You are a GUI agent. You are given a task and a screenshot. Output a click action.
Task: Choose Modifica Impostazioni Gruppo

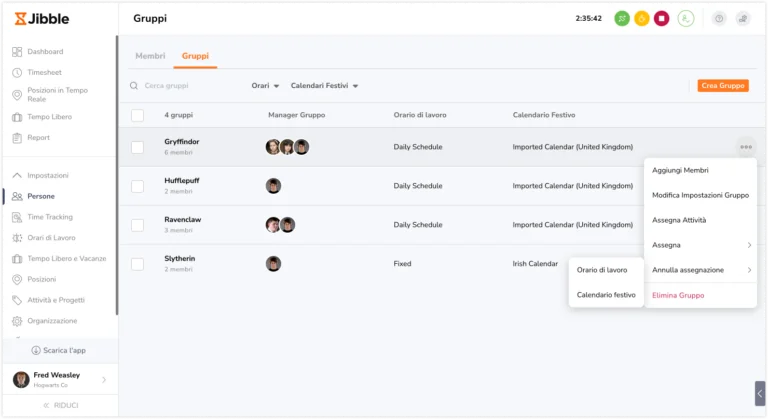(700, 195)
